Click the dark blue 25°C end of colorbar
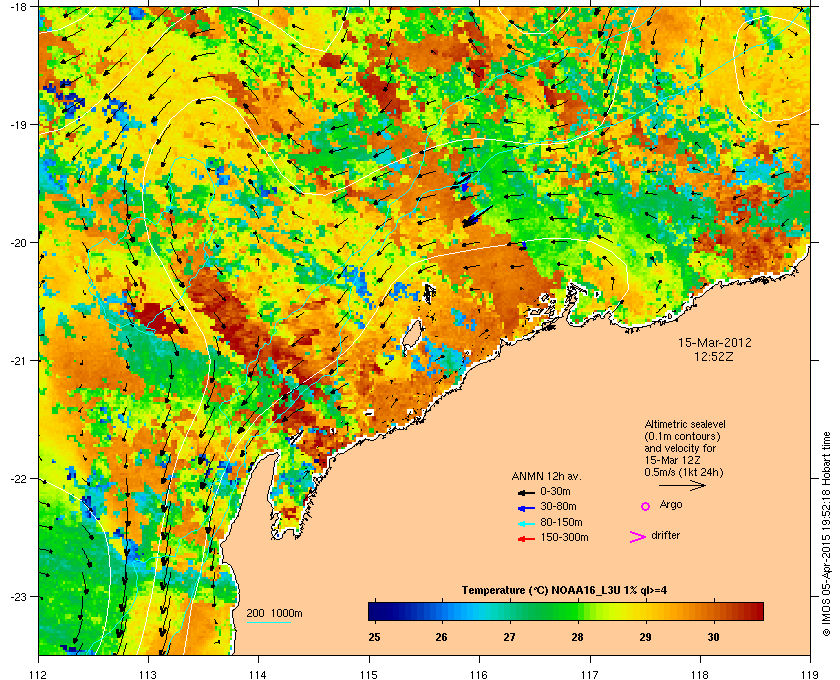This screenshot has width=840, height=680. click(376, 611)
